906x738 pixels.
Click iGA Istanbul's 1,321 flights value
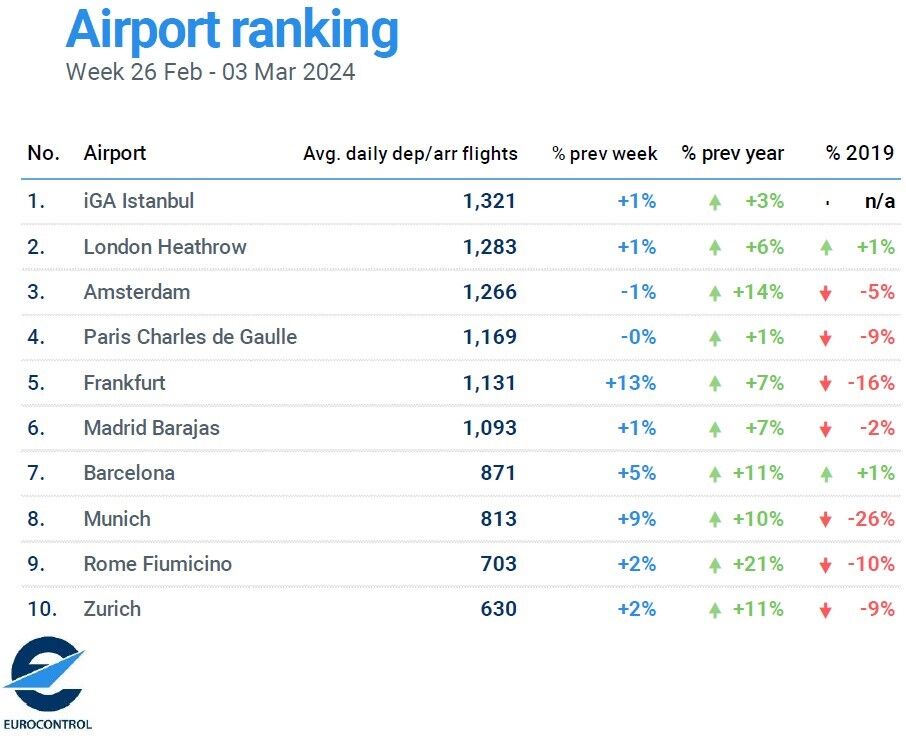coord(489,201)
